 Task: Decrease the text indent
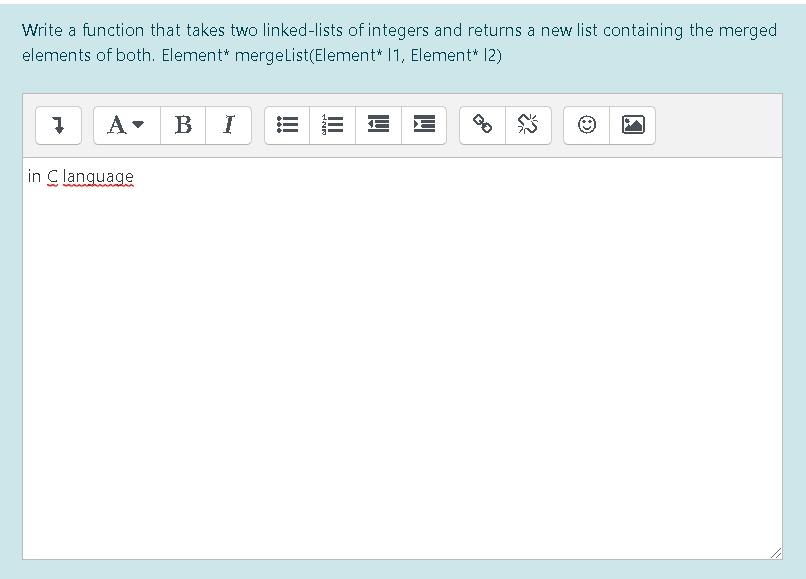[378, 125]
